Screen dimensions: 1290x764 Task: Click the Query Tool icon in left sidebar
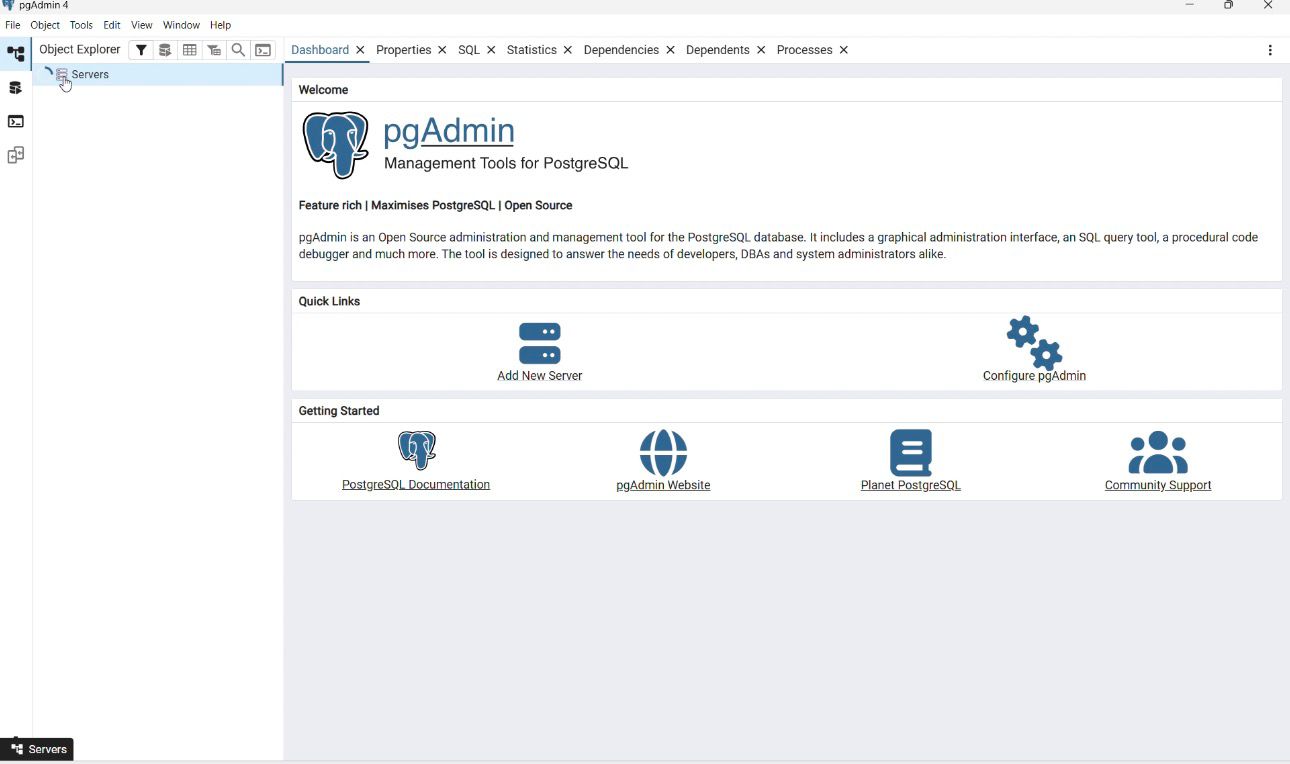[x=16, y=88]
